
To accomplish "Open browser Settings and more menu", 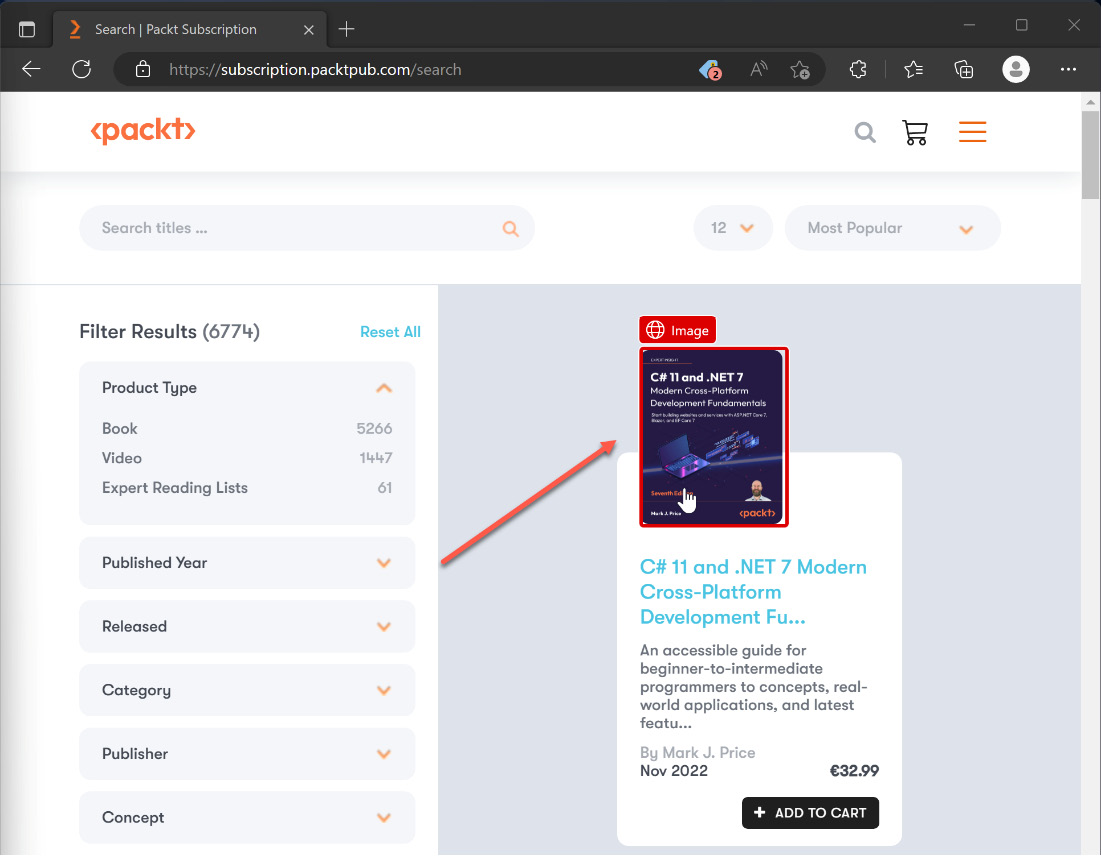I will coord(1068,69).
